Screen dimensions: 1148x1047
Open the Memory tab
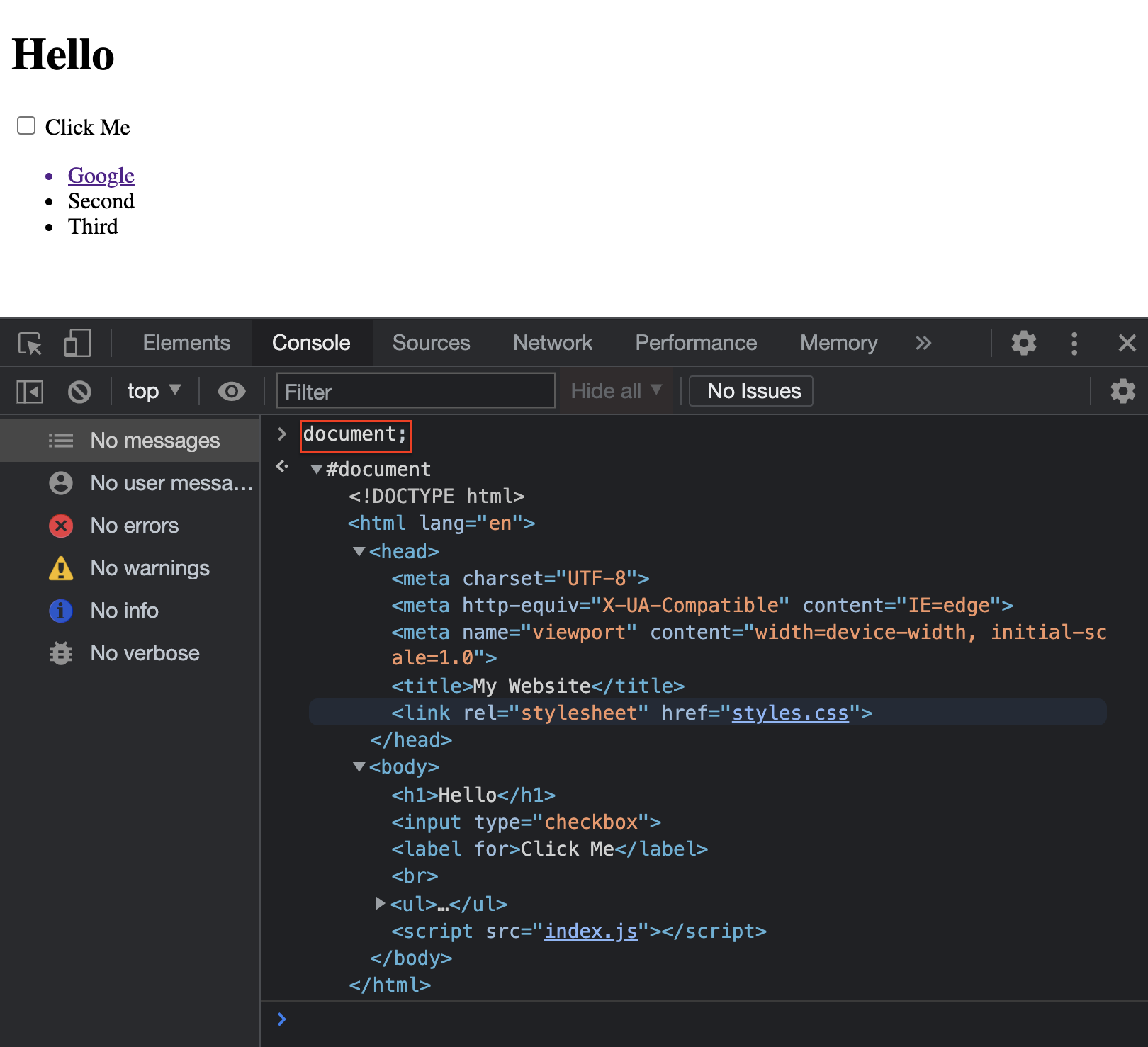pos(838,343)
